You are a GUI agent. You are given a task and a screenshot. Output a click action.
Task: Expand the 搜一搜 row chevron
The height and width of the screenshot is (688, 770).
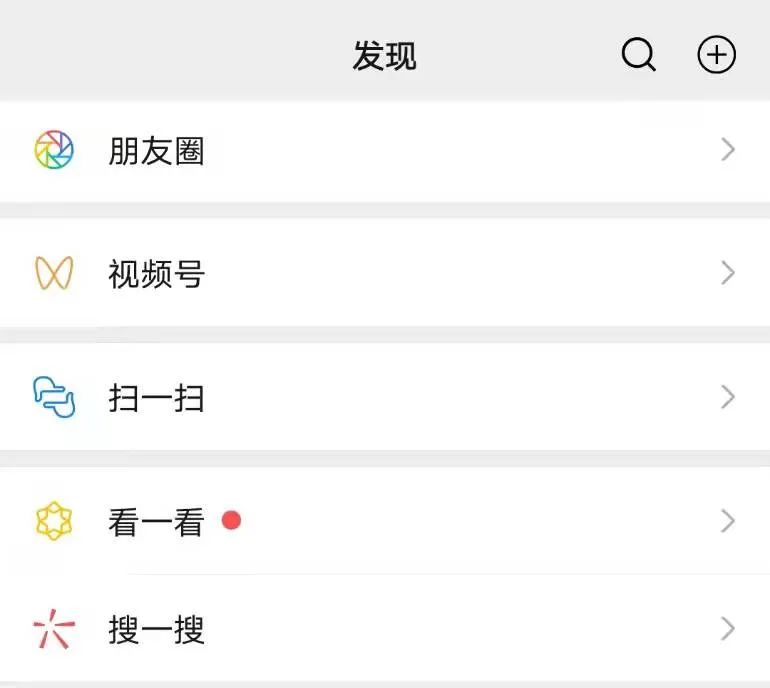[728, 630]
